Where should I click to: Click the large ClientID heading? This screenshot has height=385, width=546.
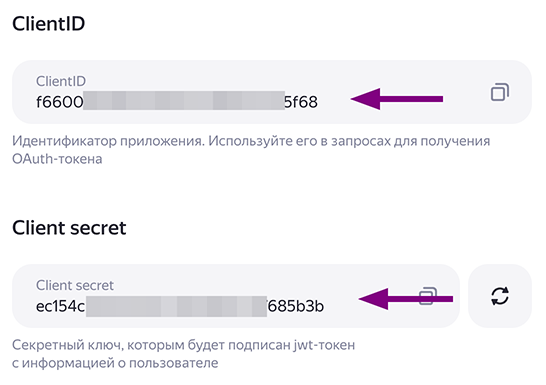[48, 24]
